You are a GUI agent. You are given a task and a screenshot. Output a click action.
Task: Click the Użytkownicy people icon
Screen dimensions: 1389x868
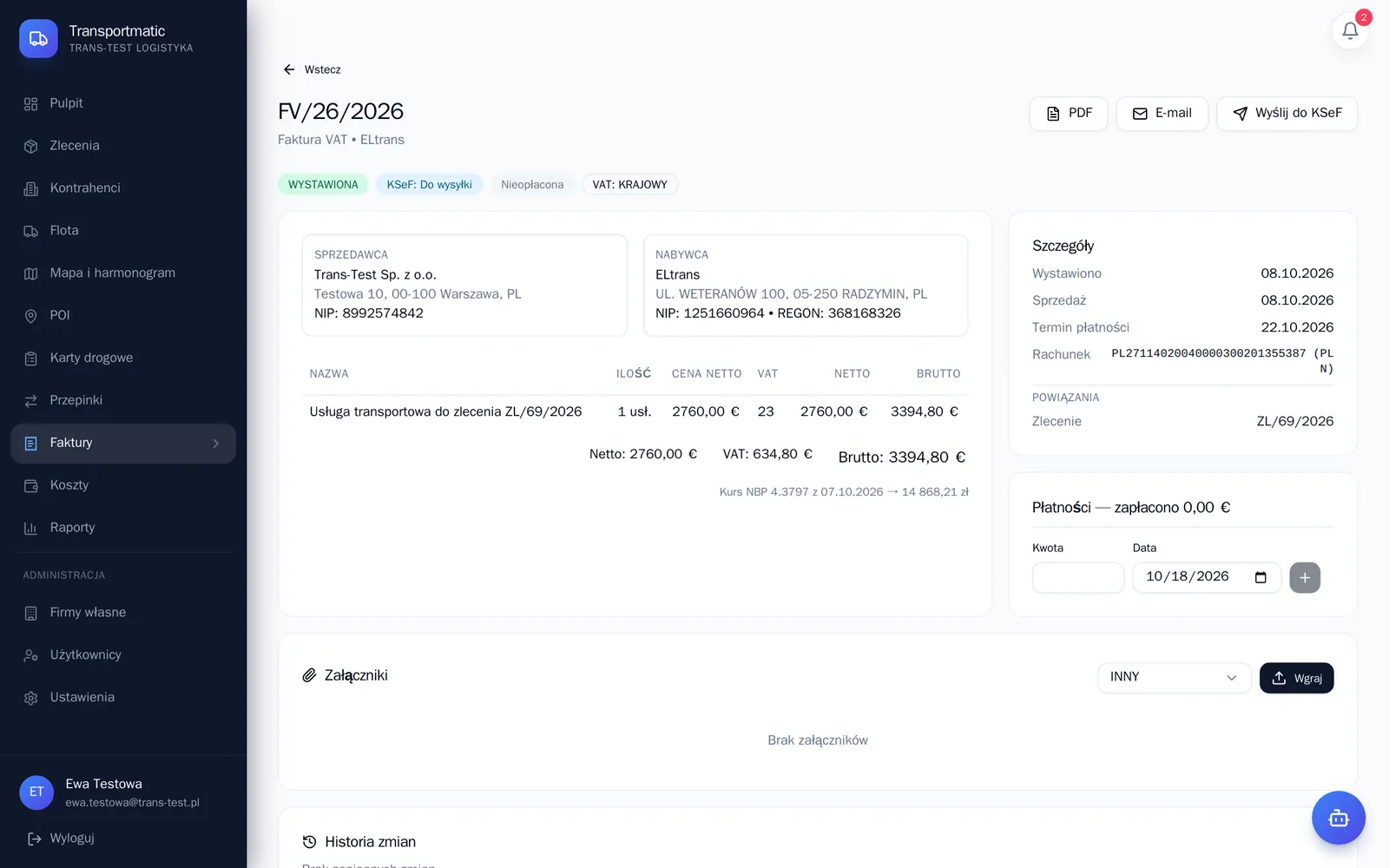[31, 655]
